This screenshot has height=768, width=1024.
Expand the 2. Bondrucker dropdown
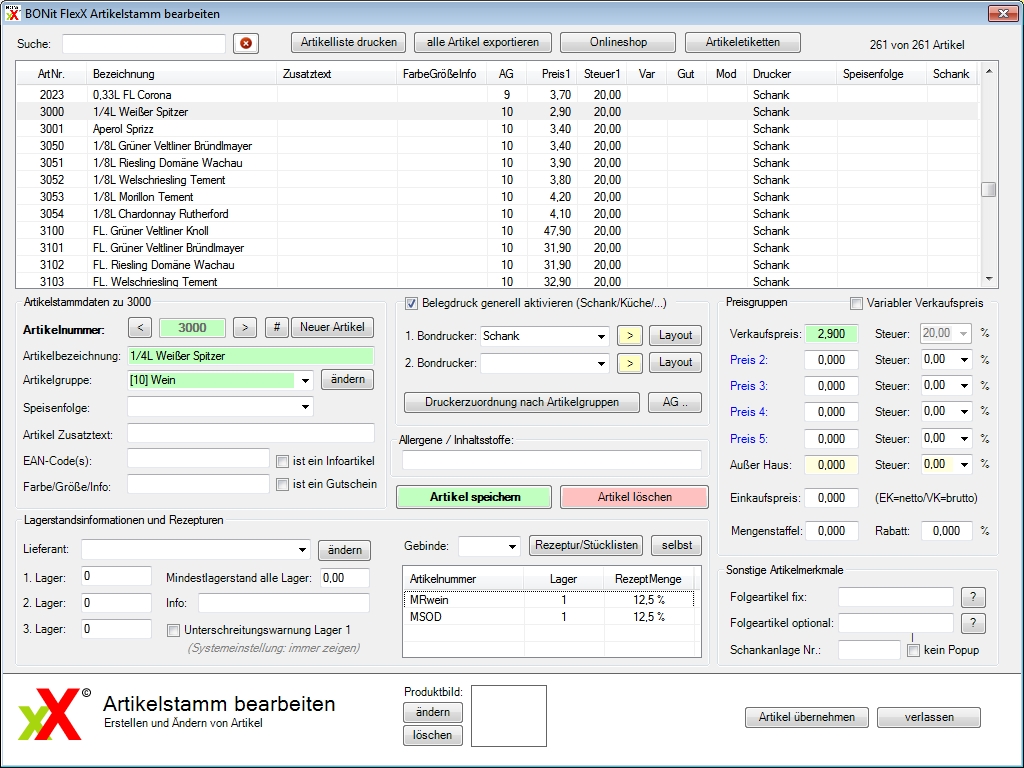point(601,363)
